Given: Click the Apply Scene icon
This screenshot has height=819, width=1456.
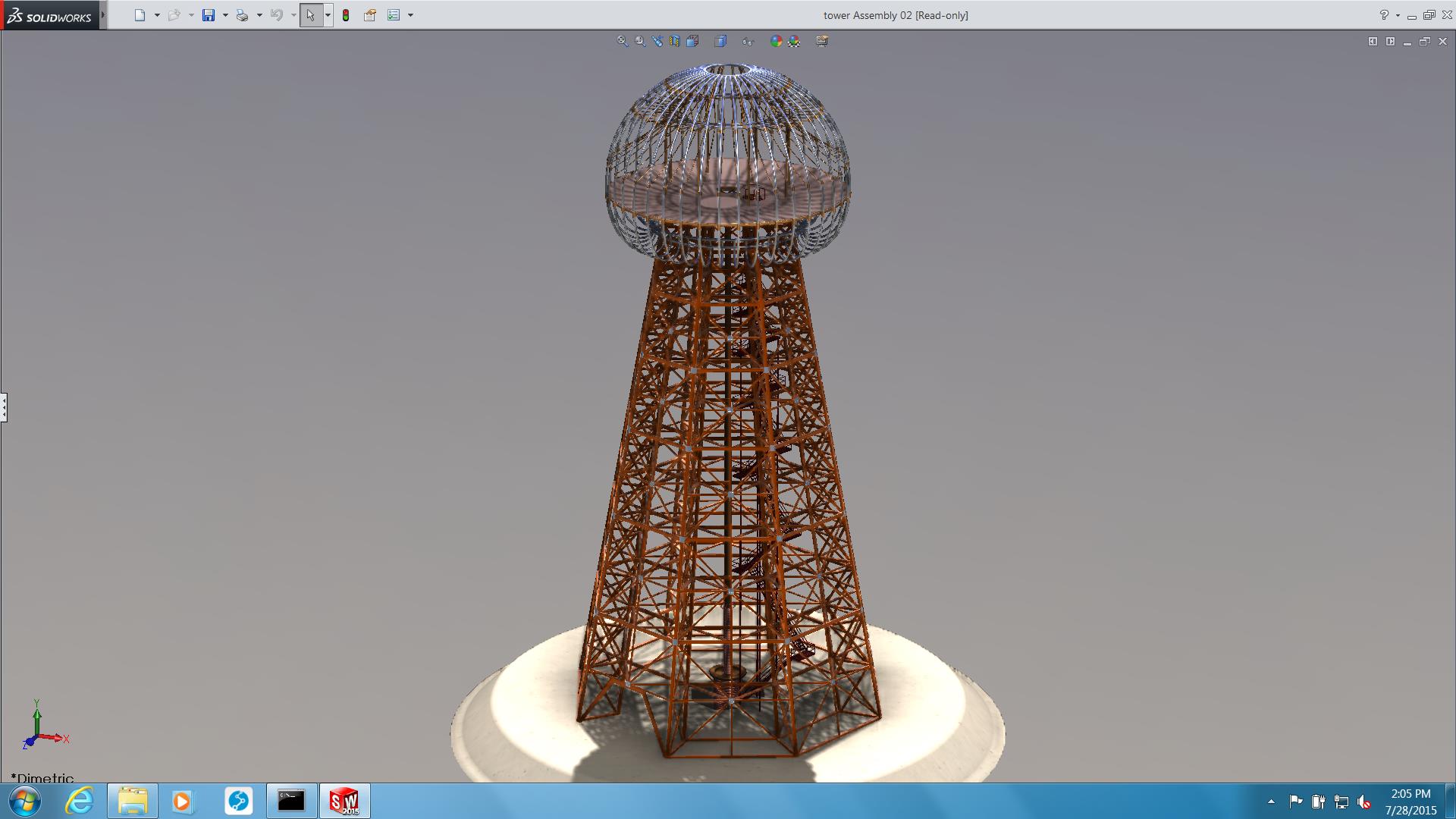Looking at the screenshot, I should point(794,41).
